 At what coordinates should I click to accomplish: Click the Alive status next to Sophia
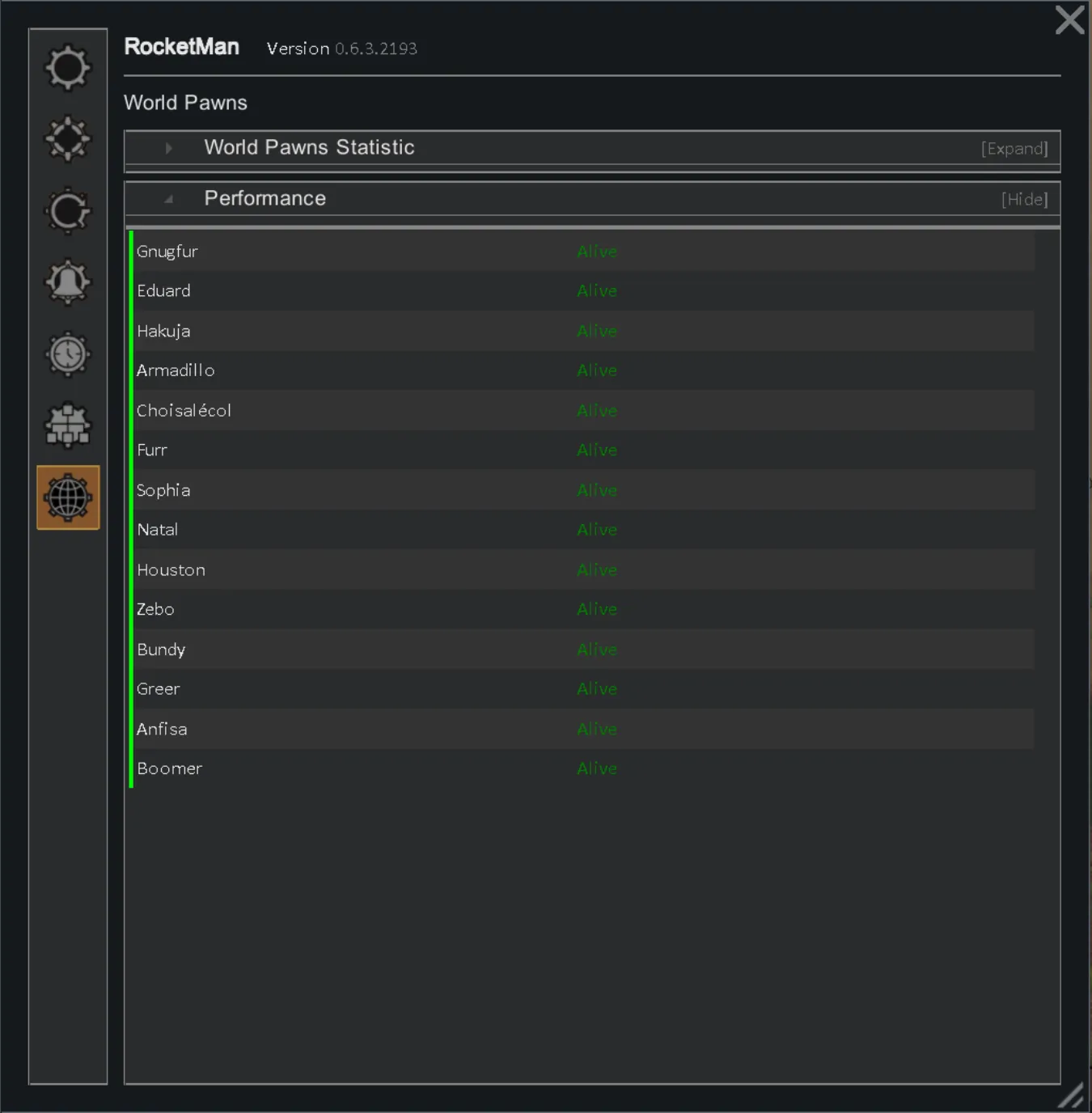pos(597,490)
